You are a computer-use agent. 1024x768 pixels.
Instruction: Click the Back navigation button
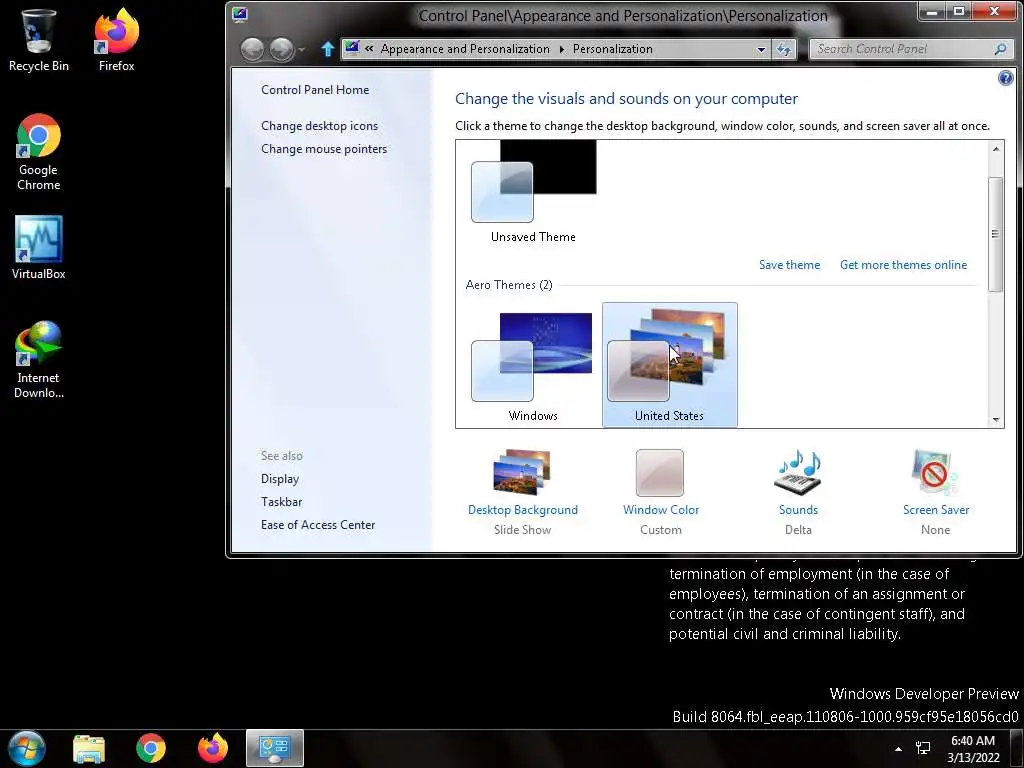pos(252,50)
